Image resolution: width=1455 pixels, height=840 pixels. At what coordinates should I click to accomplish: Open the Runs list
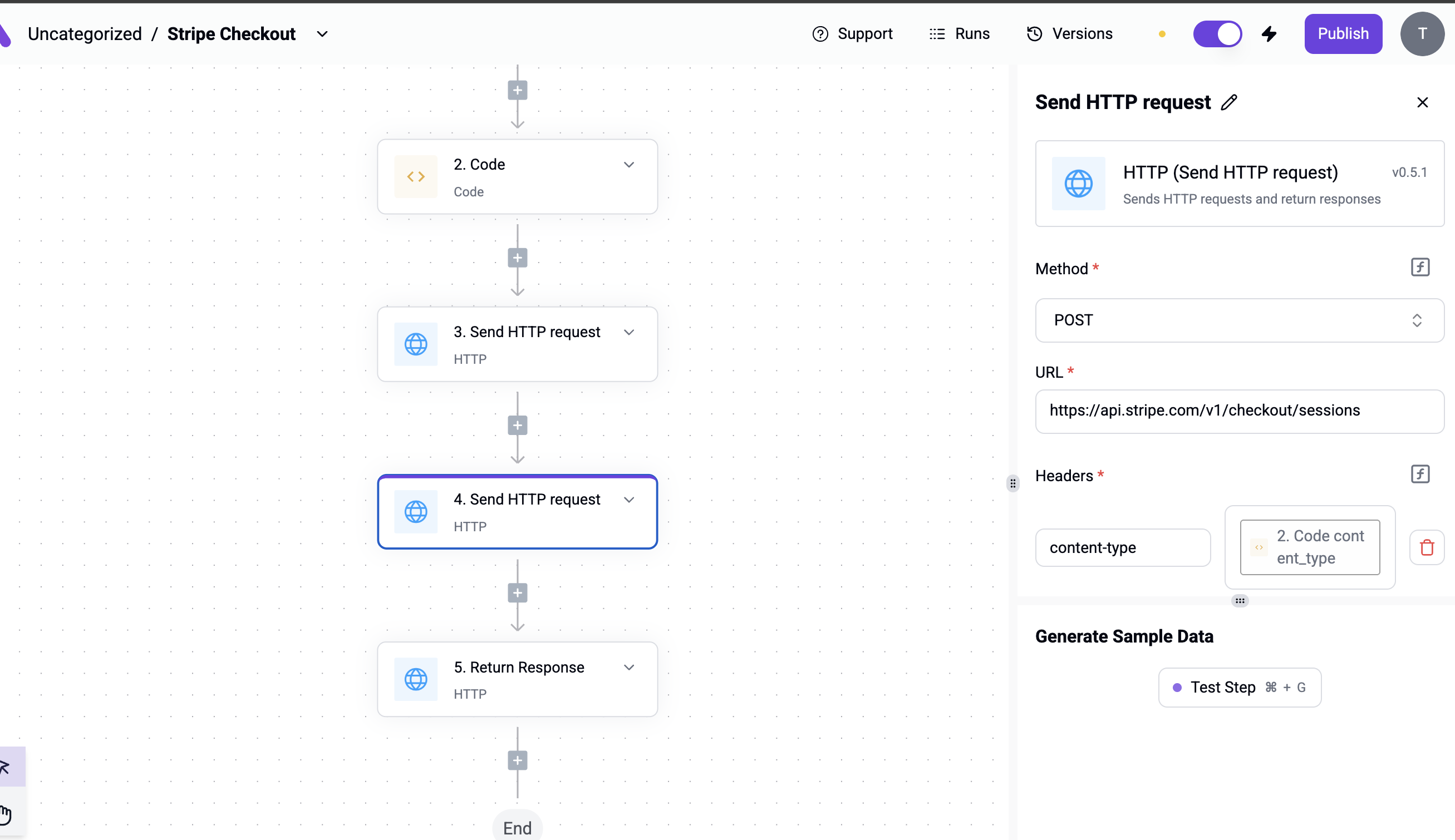pos(959,34)
